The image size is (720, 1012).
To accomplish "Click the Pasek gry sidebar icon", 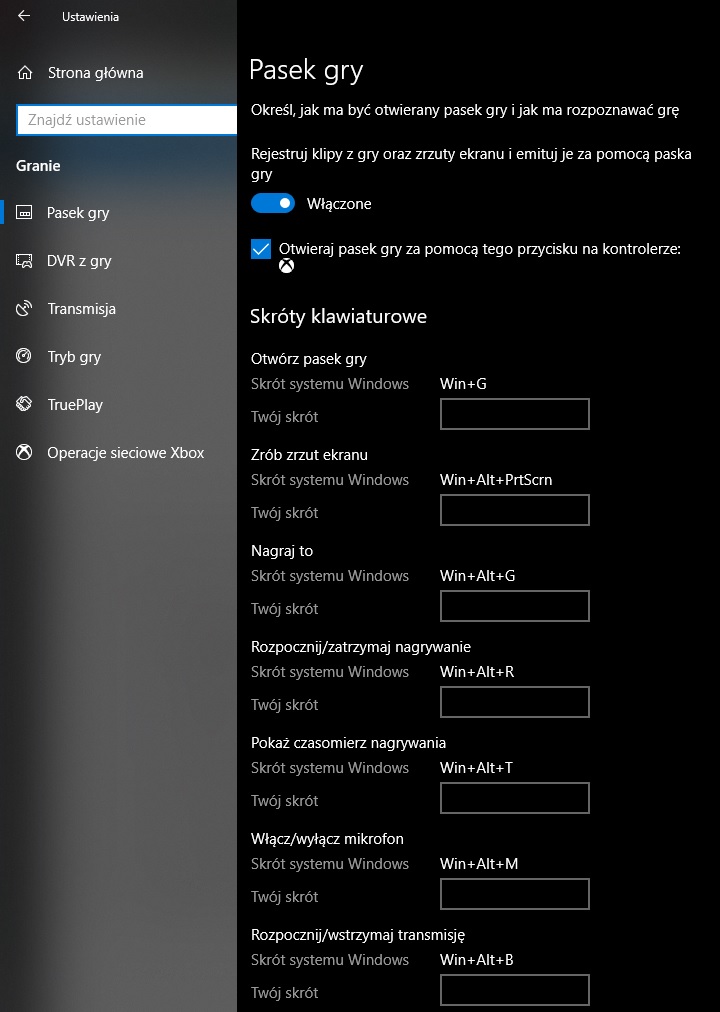I will 25,213.
